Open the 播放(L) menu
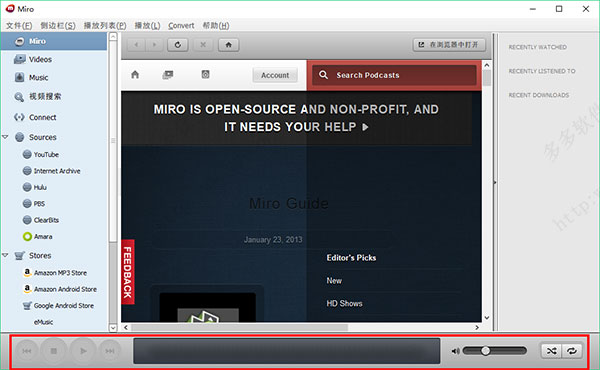600x370 pixels. 147,26
